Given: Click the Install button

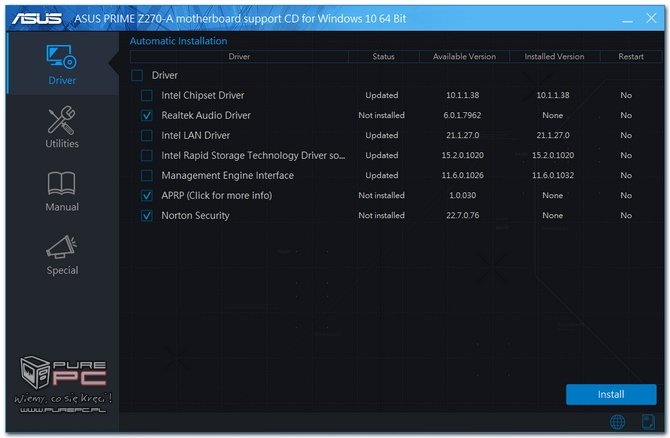Looking at the screenshot, I should tap(611, 394).
